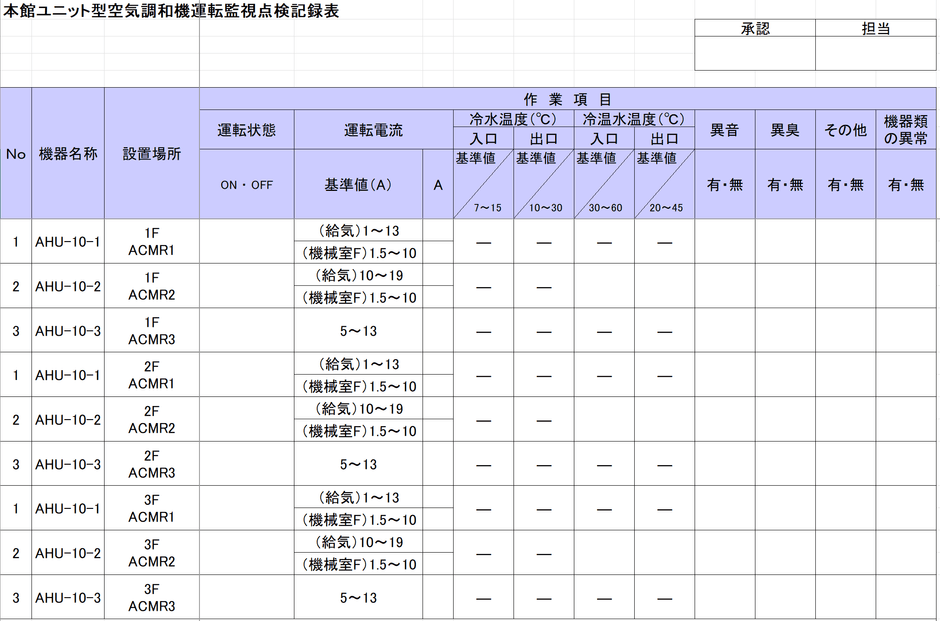The height and width of the screenshot is (621, 940).
Task: Click the ON・OFF header cell
Action: [247, 185]
